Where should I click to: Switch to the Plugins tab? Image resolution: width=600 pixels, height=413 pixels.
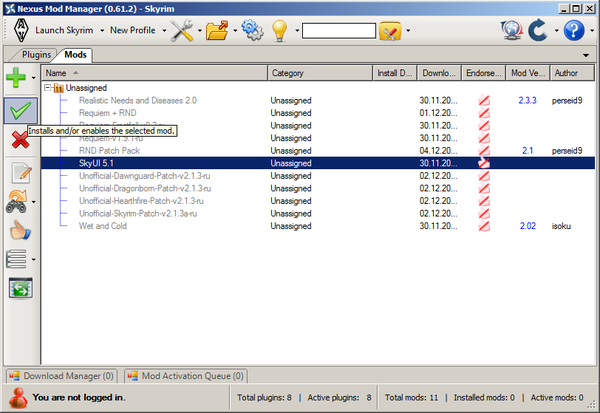point(35,56)
